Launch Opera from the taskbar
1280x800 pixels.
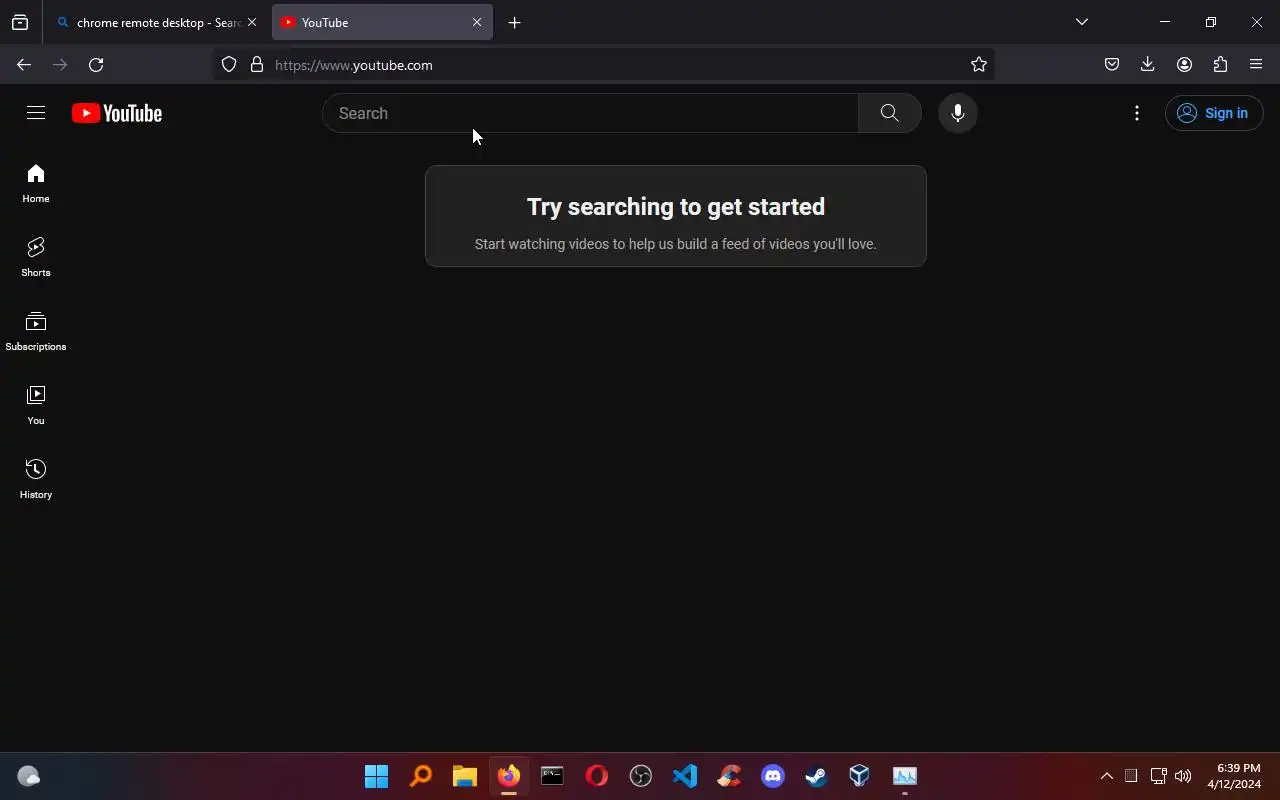597,776
